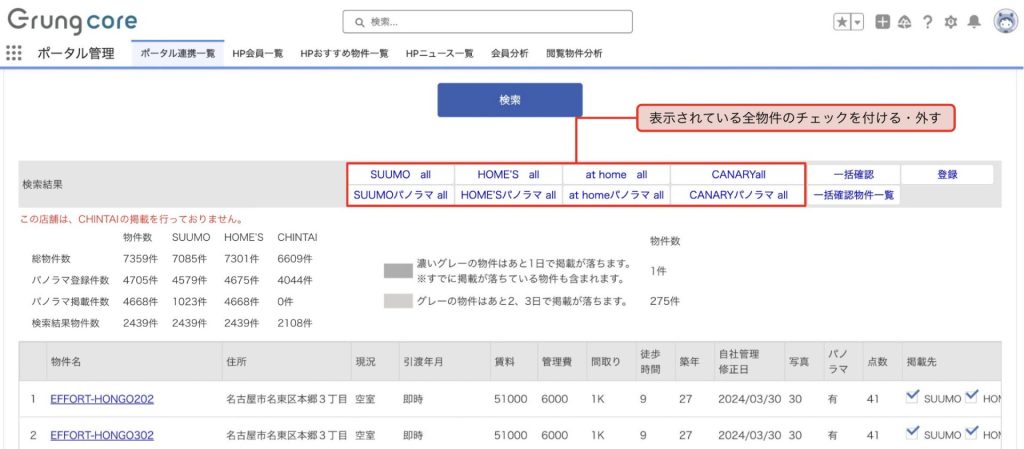Screen dimensions: 1024x449
Task: Expand the favorites list dropdown arrow
Action: coord(858,22)
